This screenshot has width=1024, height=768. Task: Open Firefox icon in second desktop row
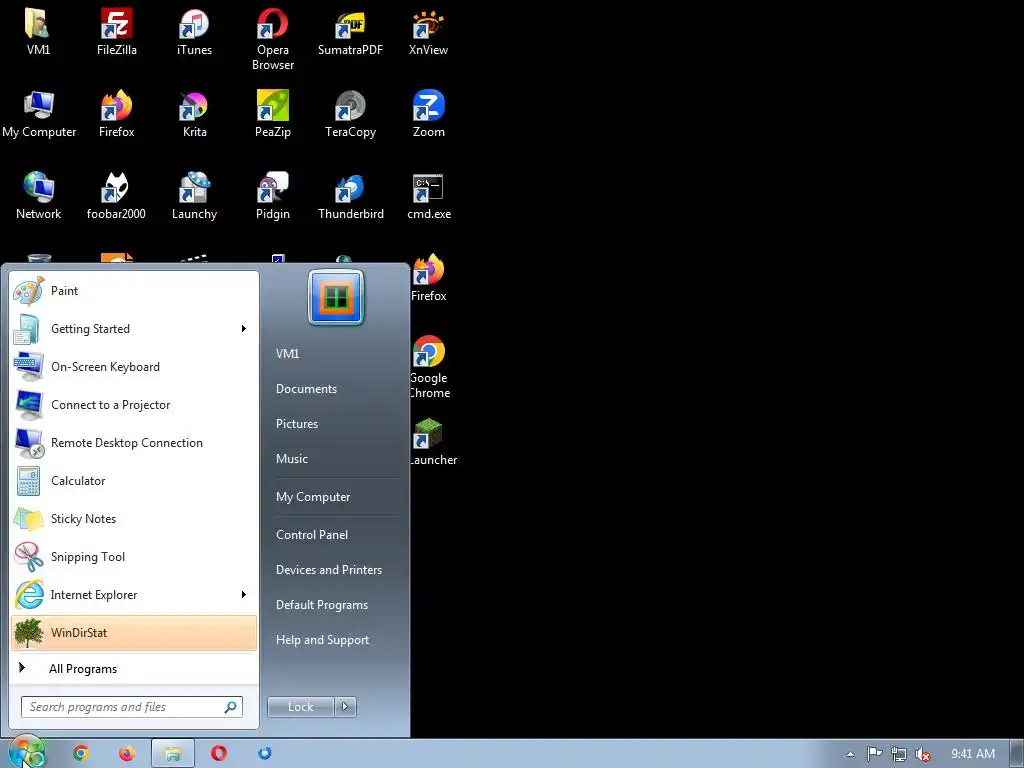tap(116, 114)
